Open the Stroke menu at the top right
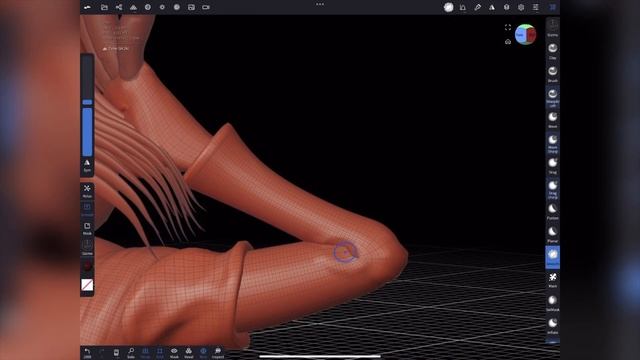This screenshot has width=640, height=360. (x=463, y=7)
